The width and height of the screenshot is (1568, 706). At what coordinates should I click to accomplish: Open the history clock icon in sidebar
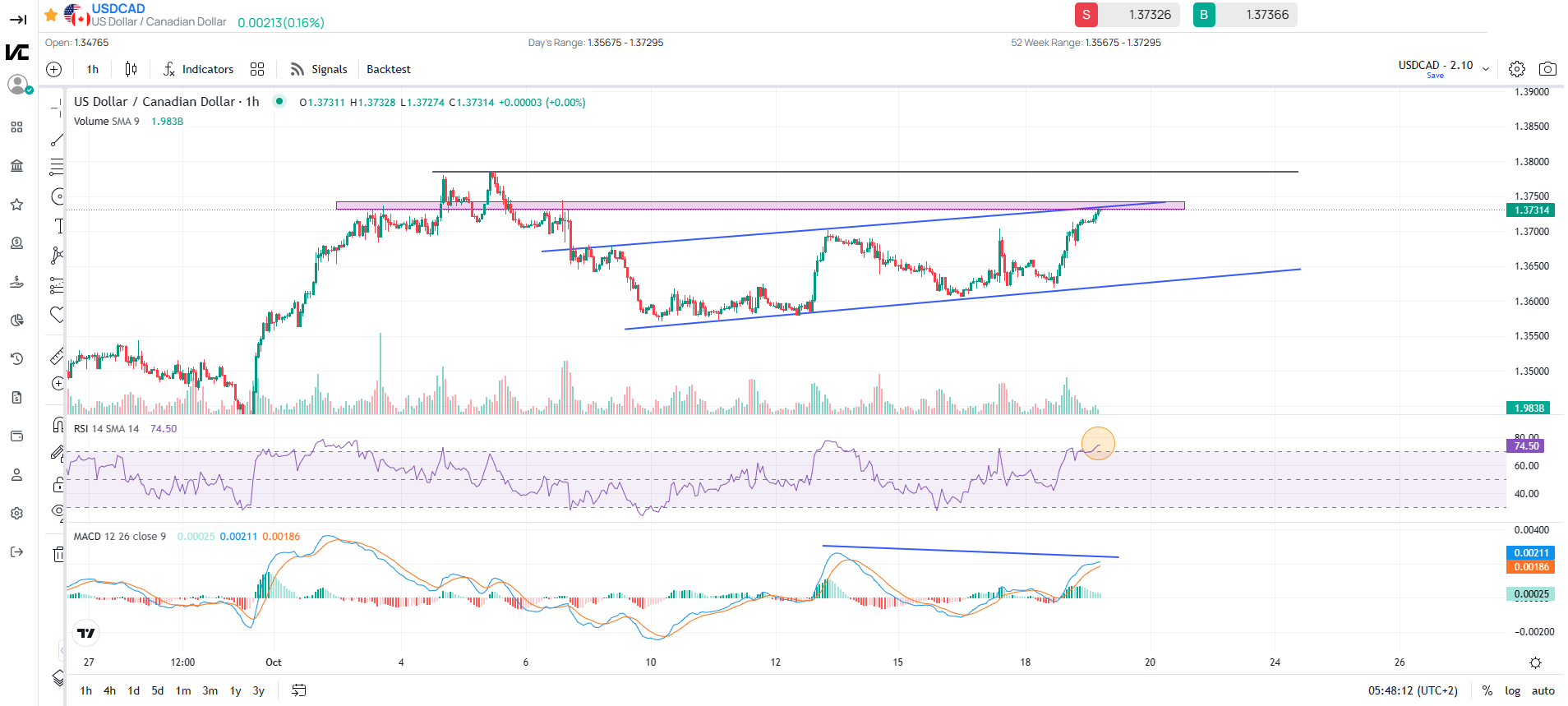[16, 358]
